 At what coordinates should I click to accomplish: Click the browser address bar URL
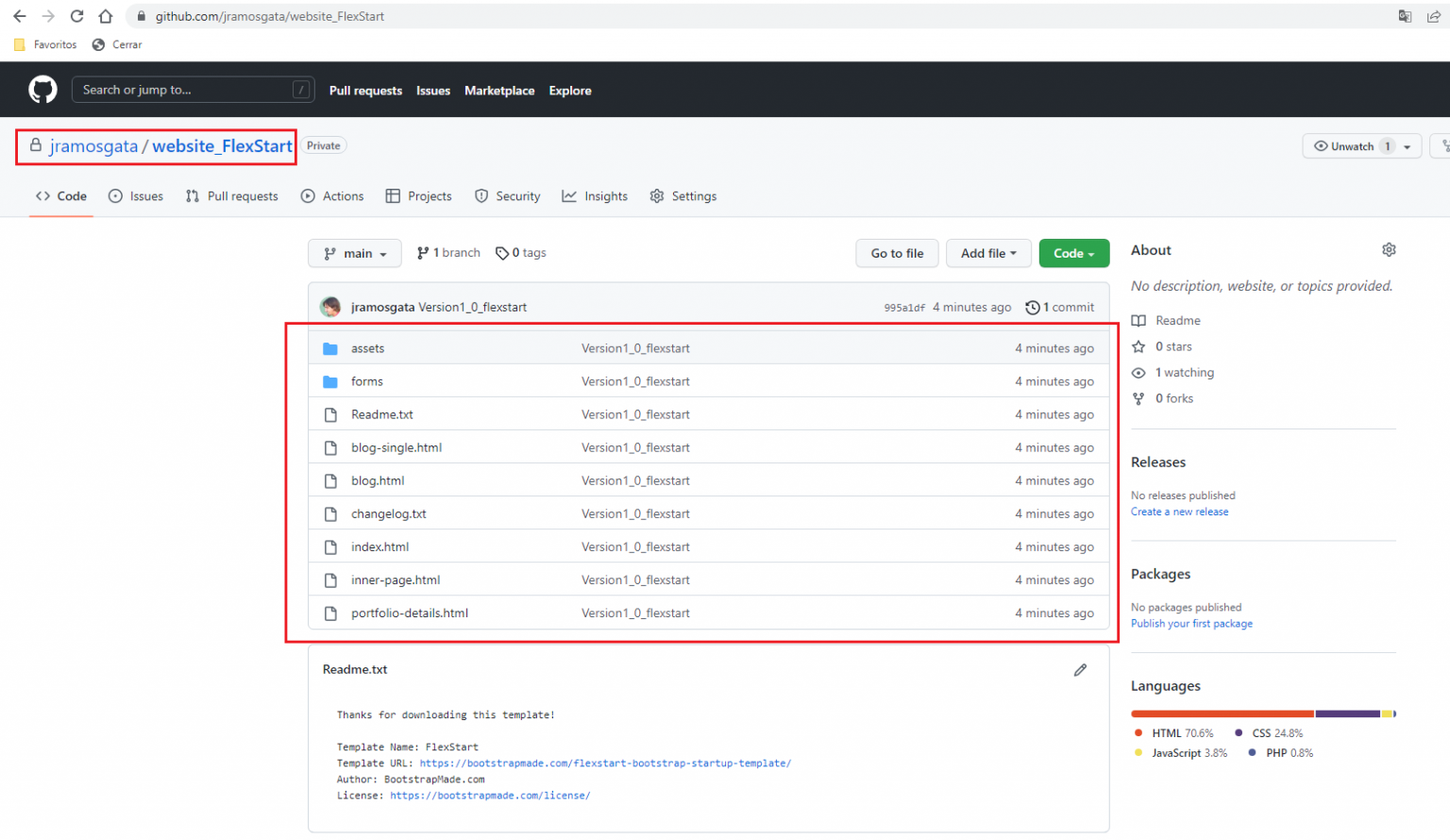(x=270, y=16)
